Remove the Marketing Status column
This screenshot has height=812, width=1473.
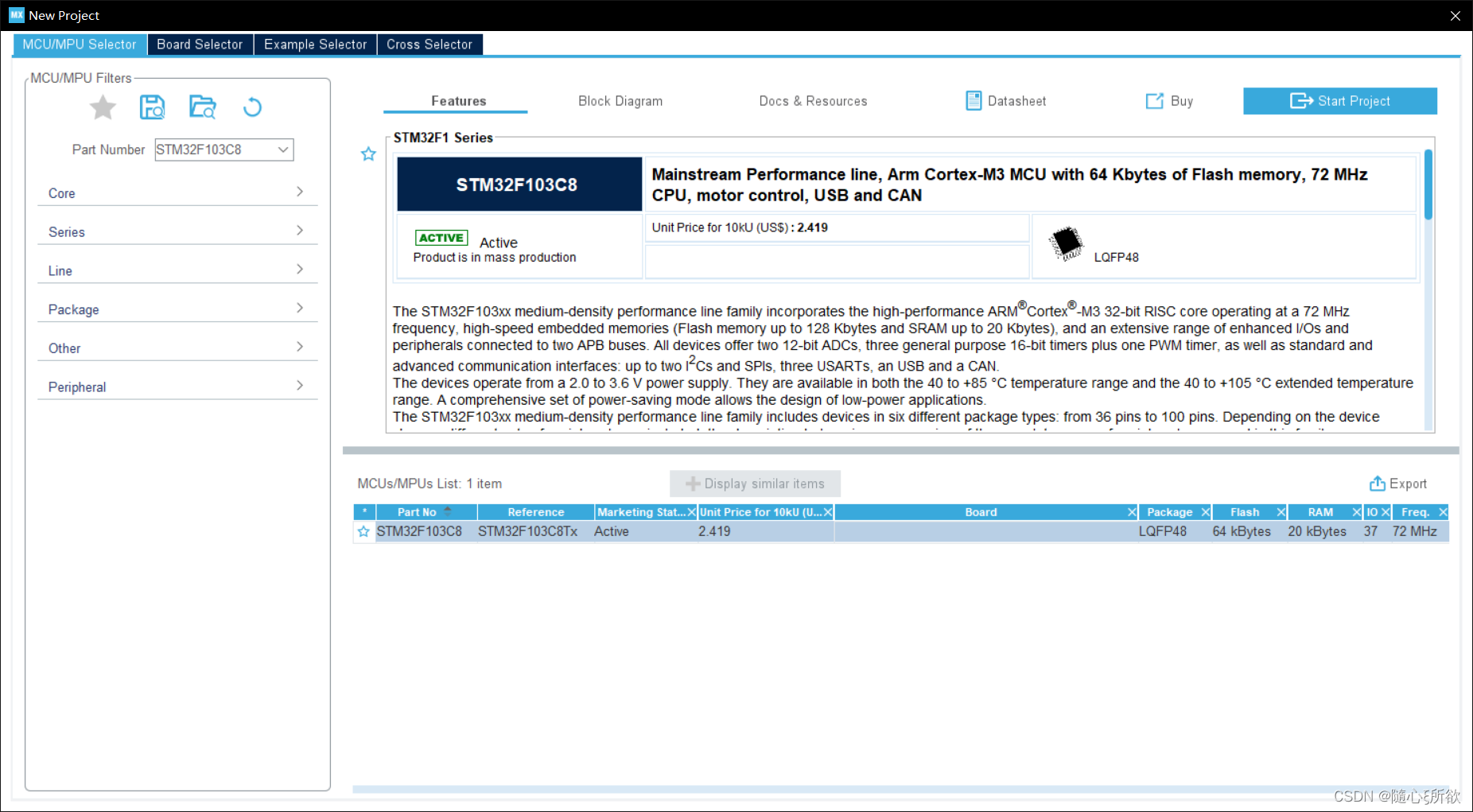coord(691,512)
